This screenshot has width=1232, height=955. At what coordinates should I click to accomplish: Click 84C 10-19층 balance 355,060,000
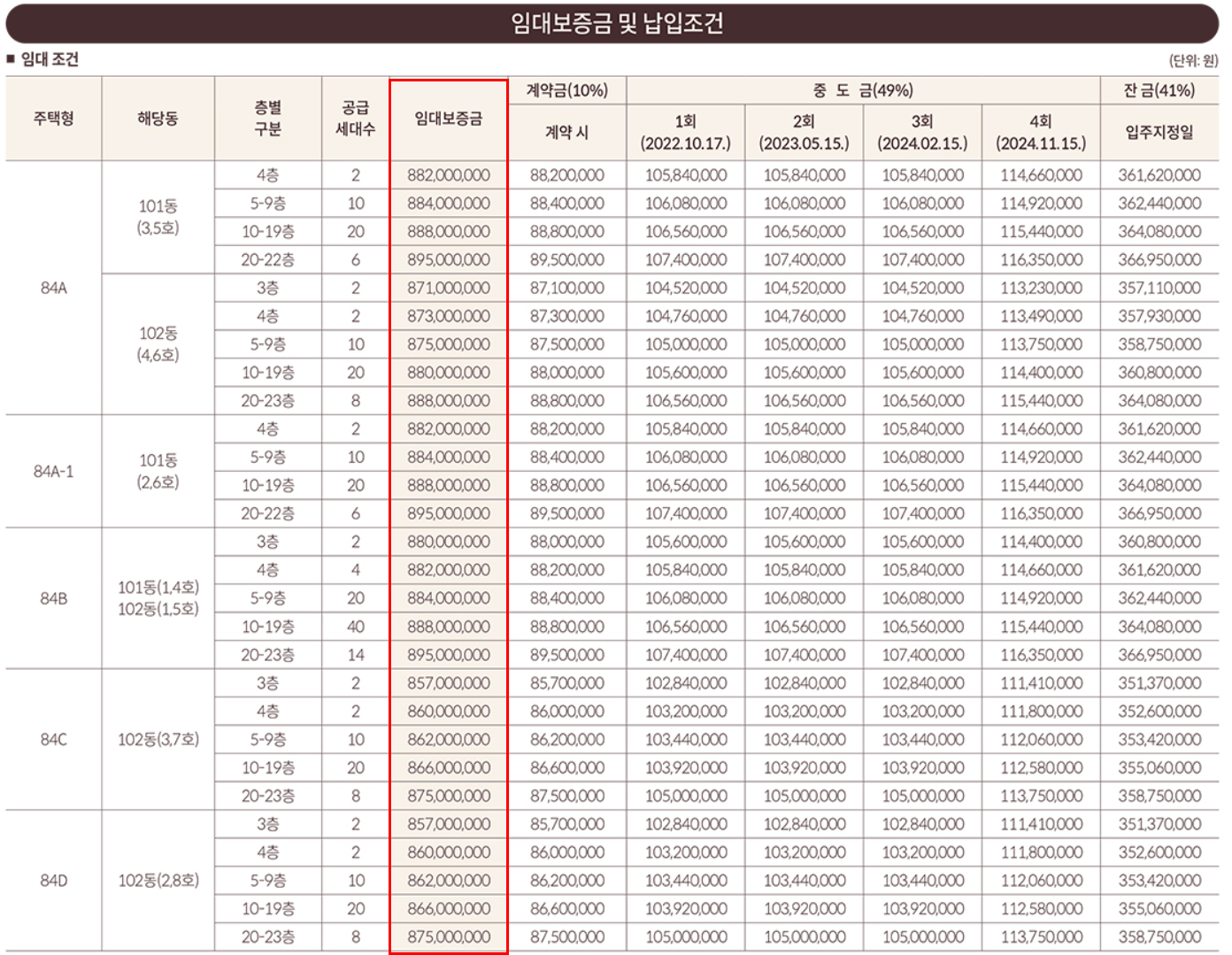1159,767
